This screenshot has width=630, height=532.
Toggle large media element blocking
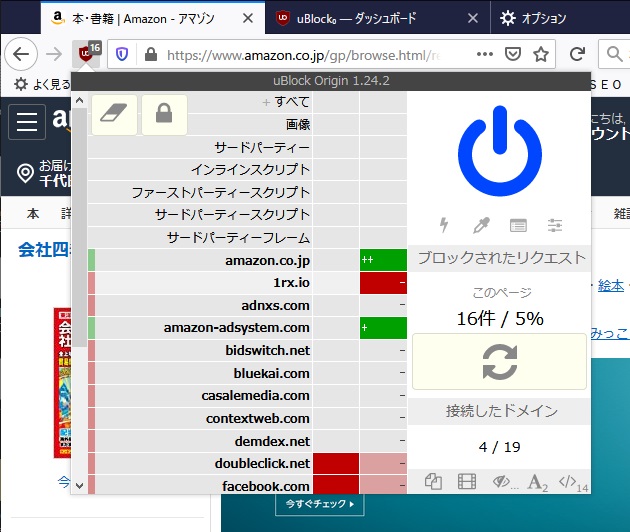[467, 481]
